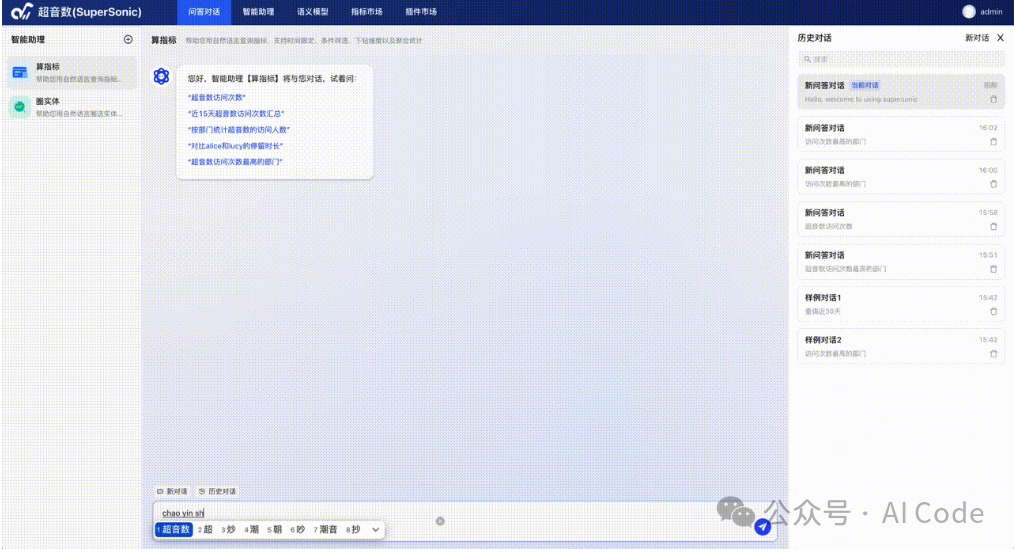Click the 当前对话 tag
Viewport: 1017px width, 554px height.
[865, 86]
